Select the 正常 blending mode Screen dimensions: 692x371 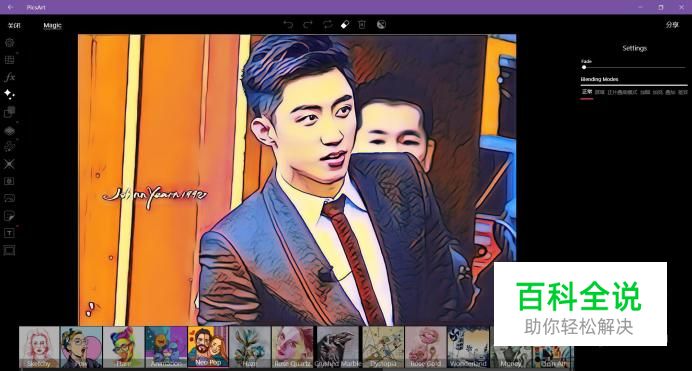[587, 92]
